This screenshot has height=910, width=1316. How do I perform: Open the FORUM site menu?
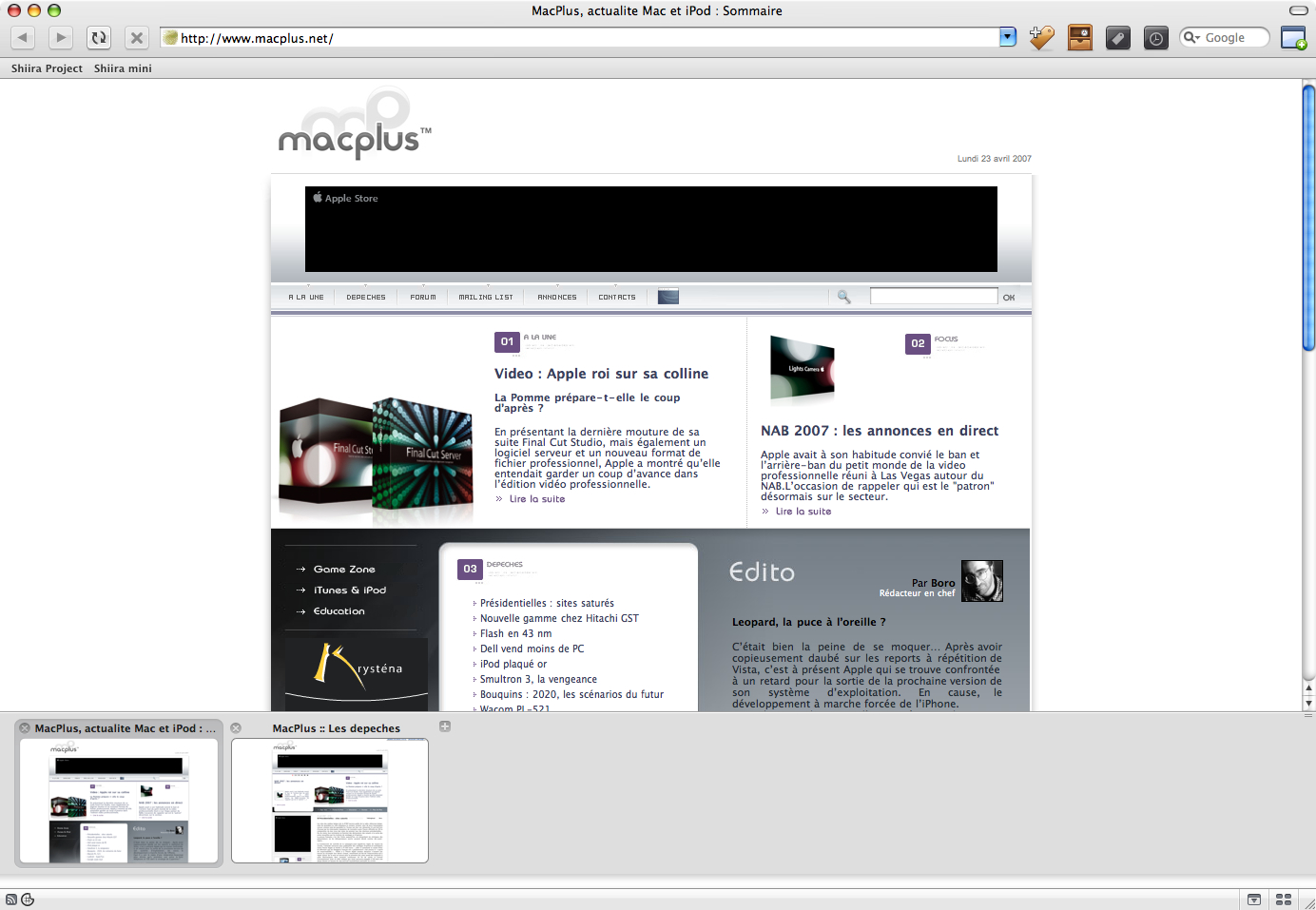(x=423, y=298)
